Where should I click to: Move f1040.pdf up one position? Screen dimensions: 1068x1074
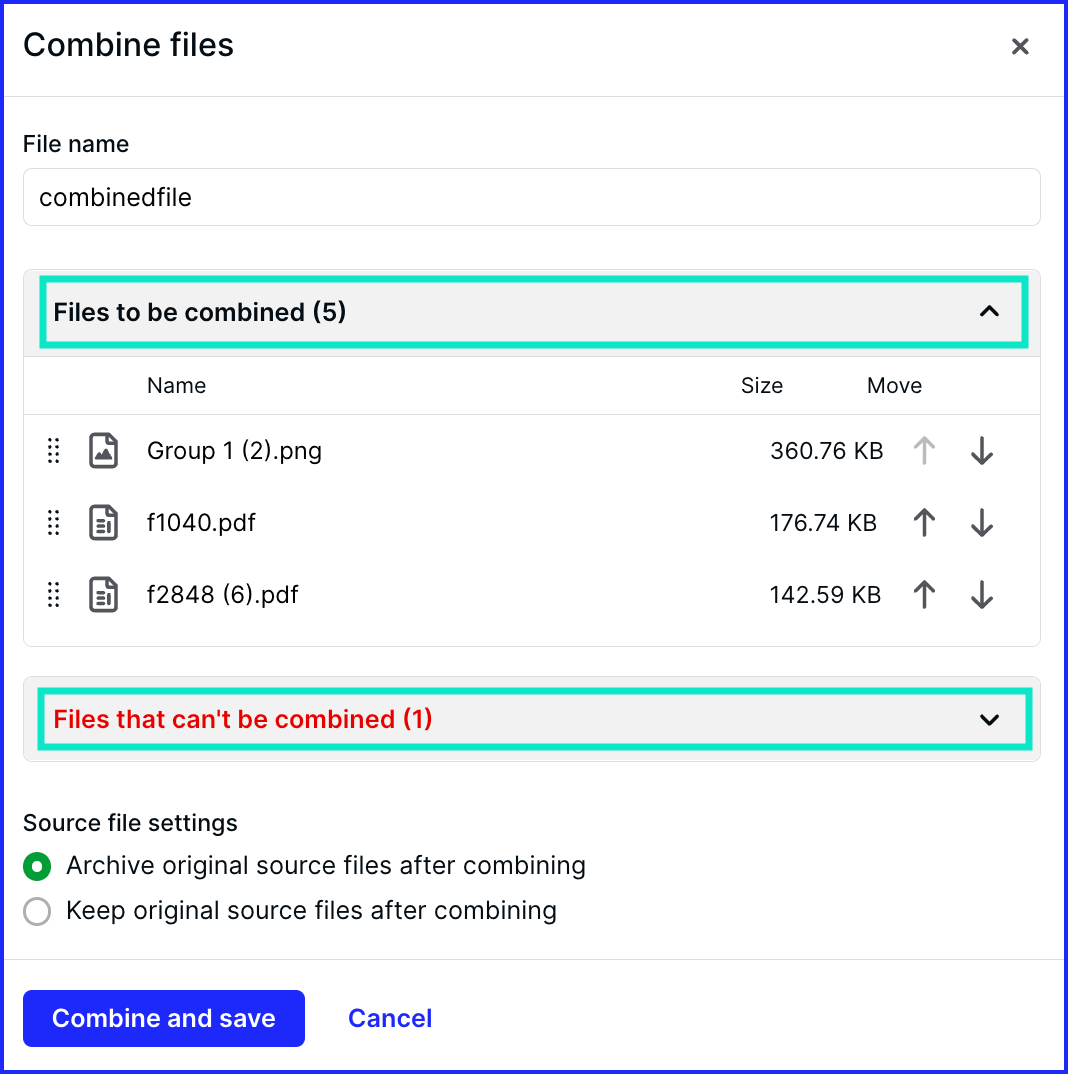[924, 523]
